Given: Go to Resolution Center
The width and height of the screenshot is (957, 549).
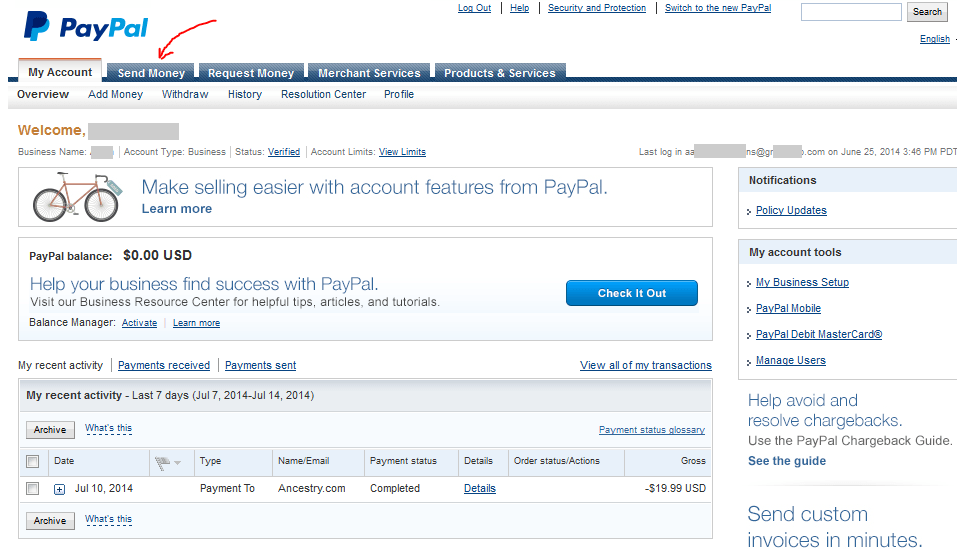Looking at the screenshot, I should [323, 95].
